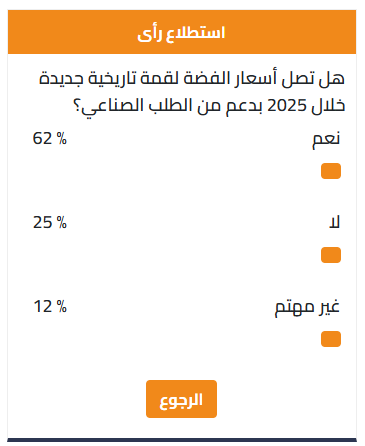The height and width of the screenshot is (446, 365).
Task: Click the dark divider line below the poll
Action: [182, 440]
